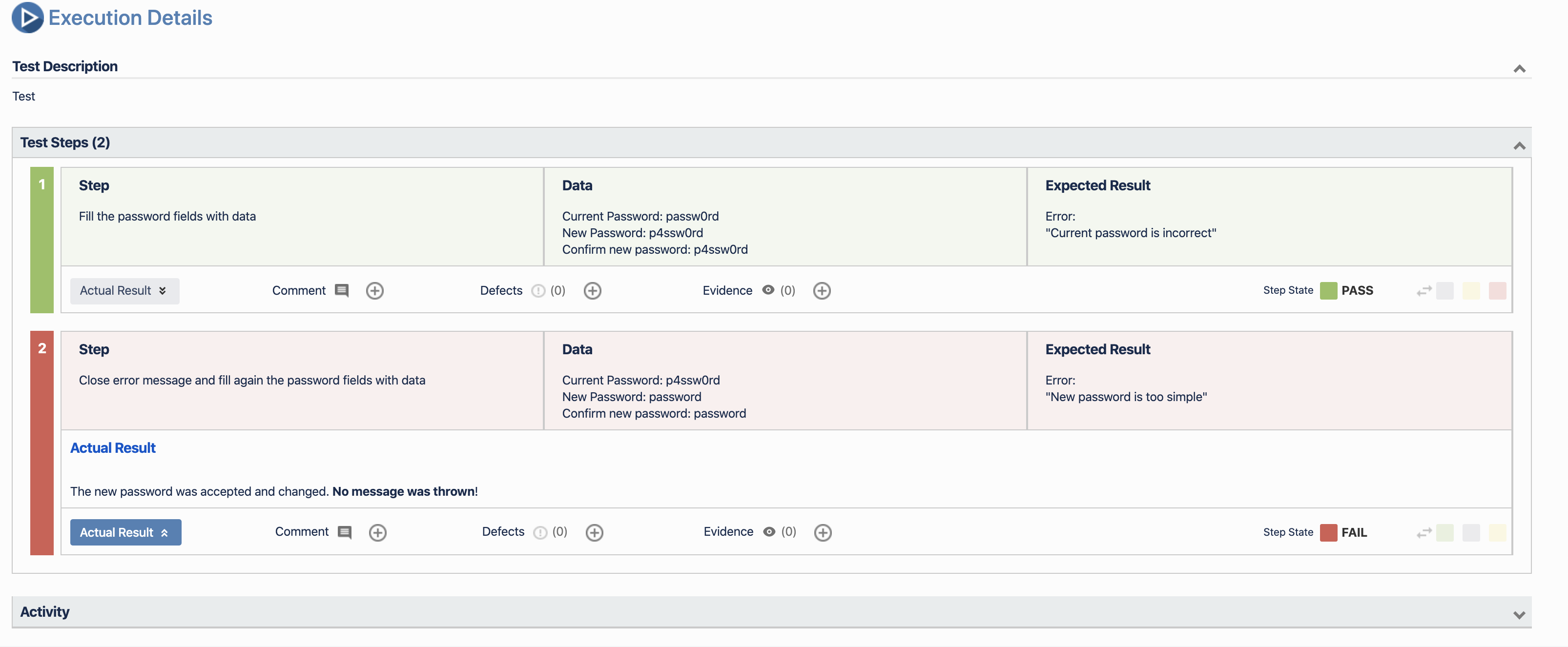Click the blue Actual Result heading
The width and height of the screenshot is (1568, 647).
click(x=113, y=448)
